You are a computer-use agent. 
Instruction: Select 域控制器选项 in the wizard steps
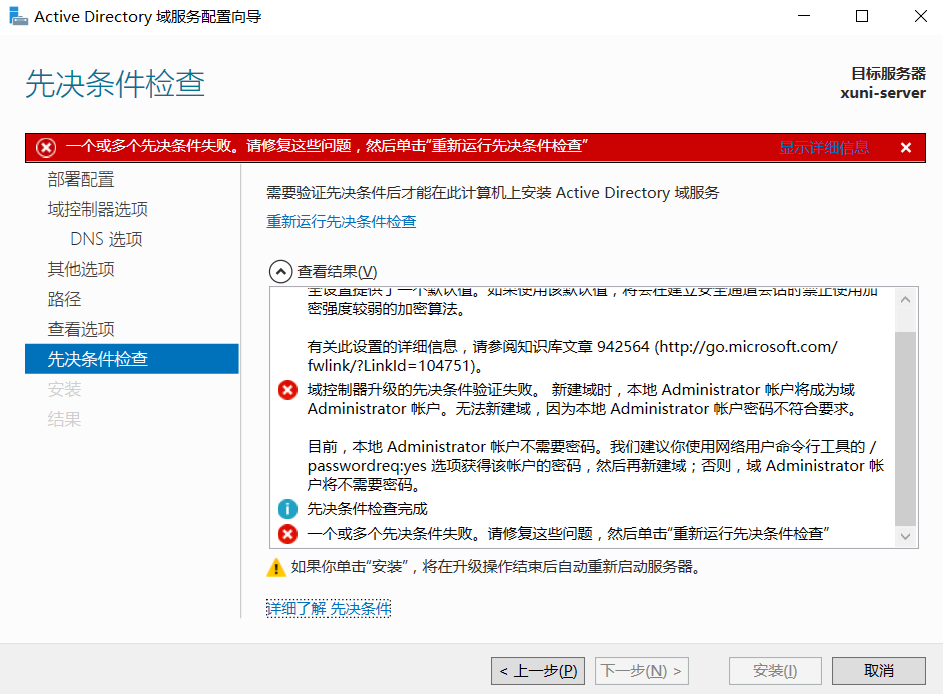[x=97, y=209]
